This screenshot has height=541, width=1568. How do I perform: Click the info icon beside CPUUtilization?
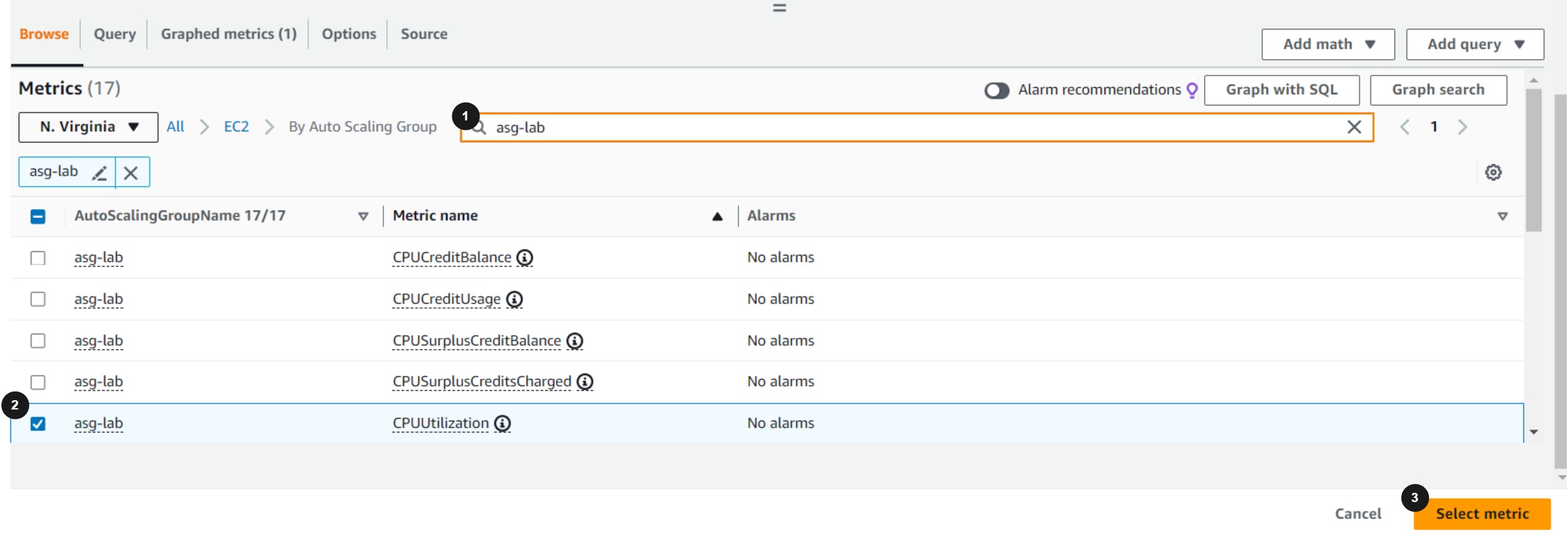(x=502, y=424)
